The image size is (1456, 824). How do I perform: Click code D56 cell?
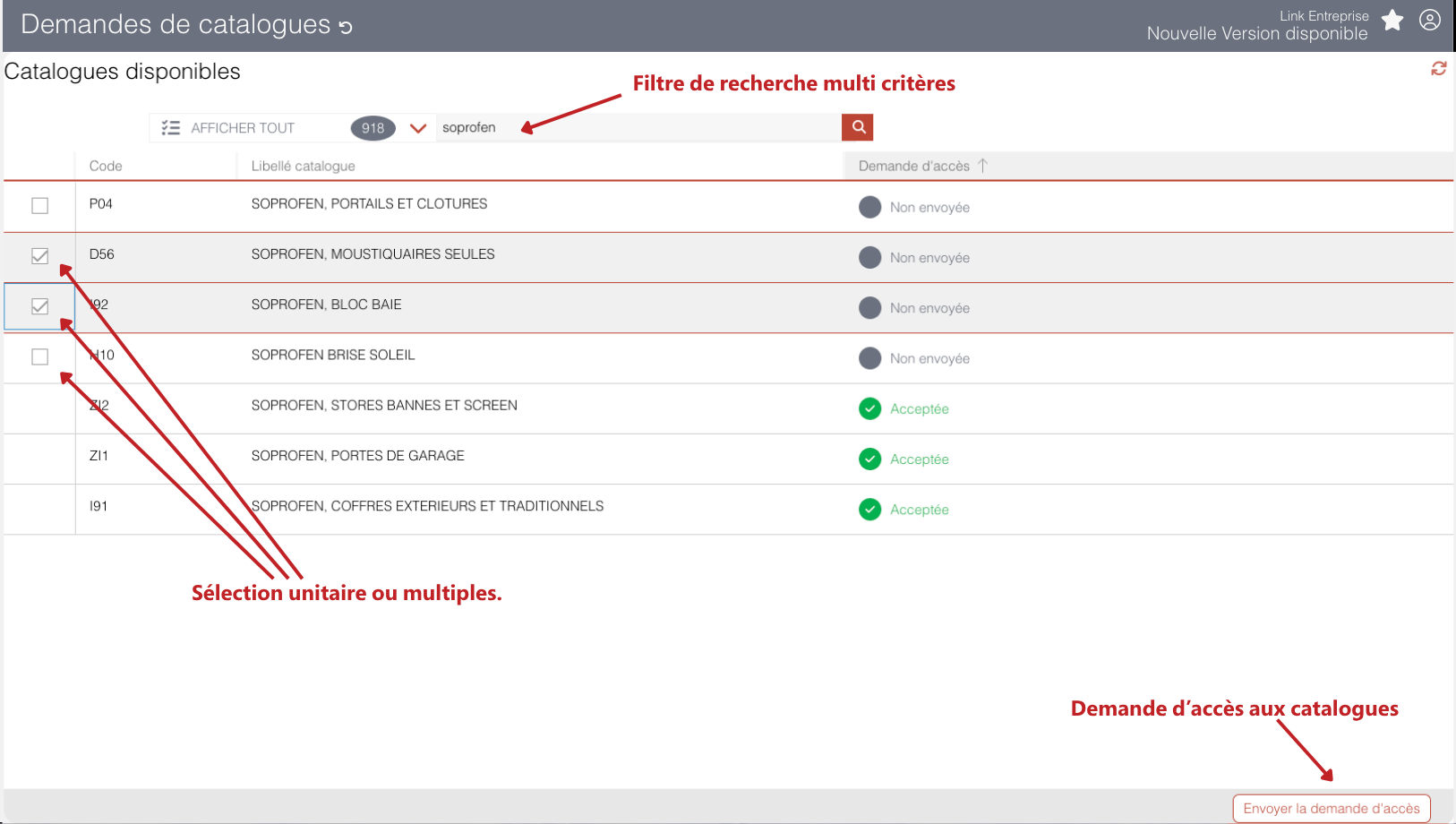[101, 254]
